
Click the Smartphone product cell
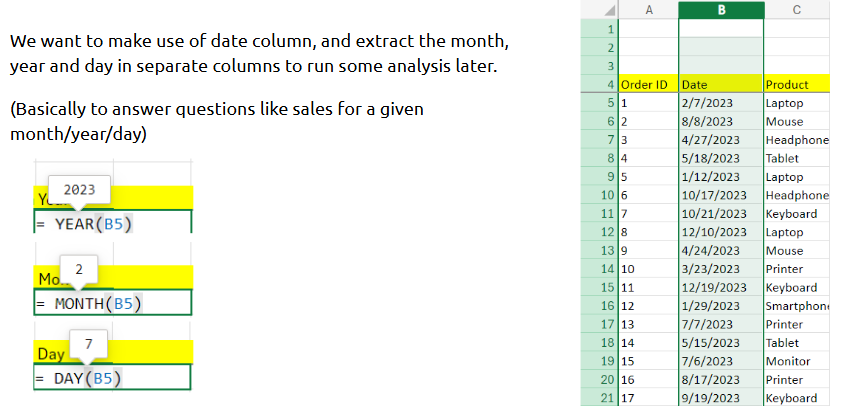click(x=796, y=305)
